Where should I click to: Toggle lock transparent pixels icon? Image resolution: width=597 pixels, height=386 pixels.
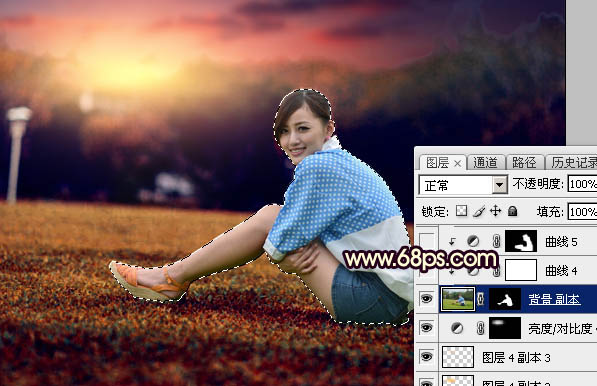coord(461,211)
